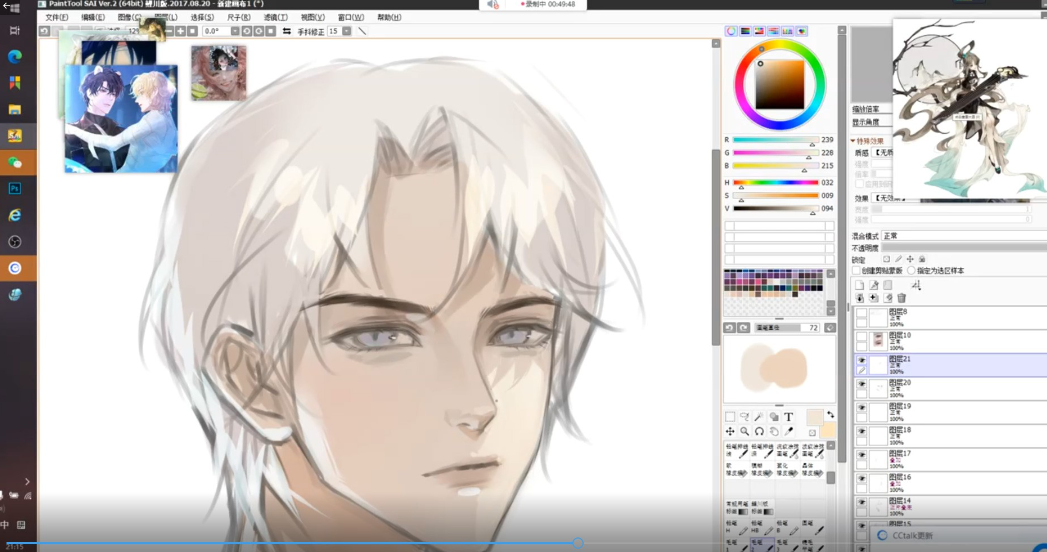Open the 效果 effect dropdown
Viewport: 1047px width, 552px height.
(x=888, y=198)
